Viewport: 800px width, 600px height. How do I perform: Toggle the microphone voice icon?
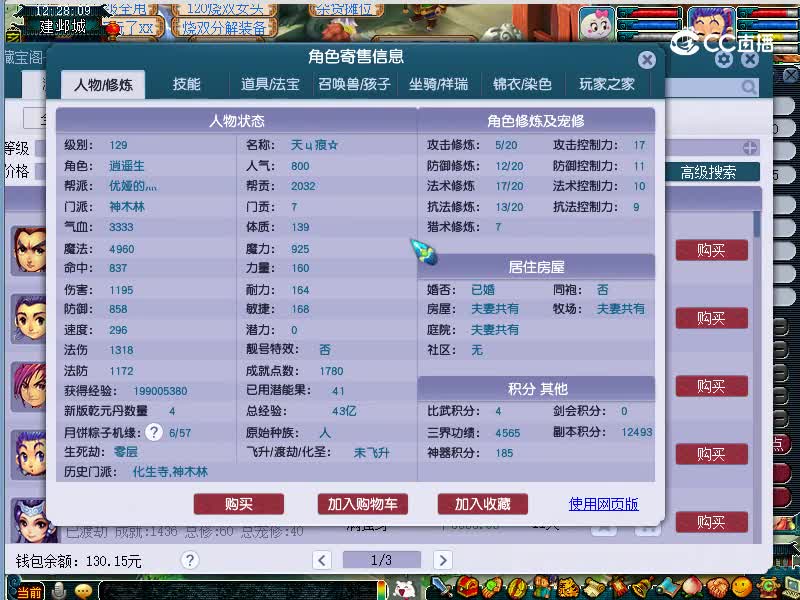coord(59,591)
